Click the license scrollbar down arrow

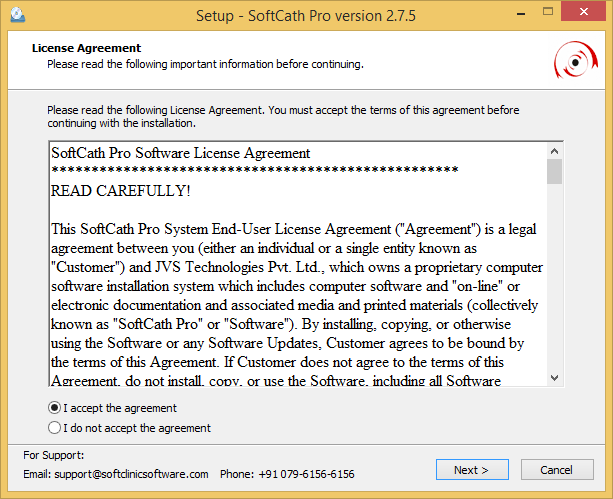(554, 378)
